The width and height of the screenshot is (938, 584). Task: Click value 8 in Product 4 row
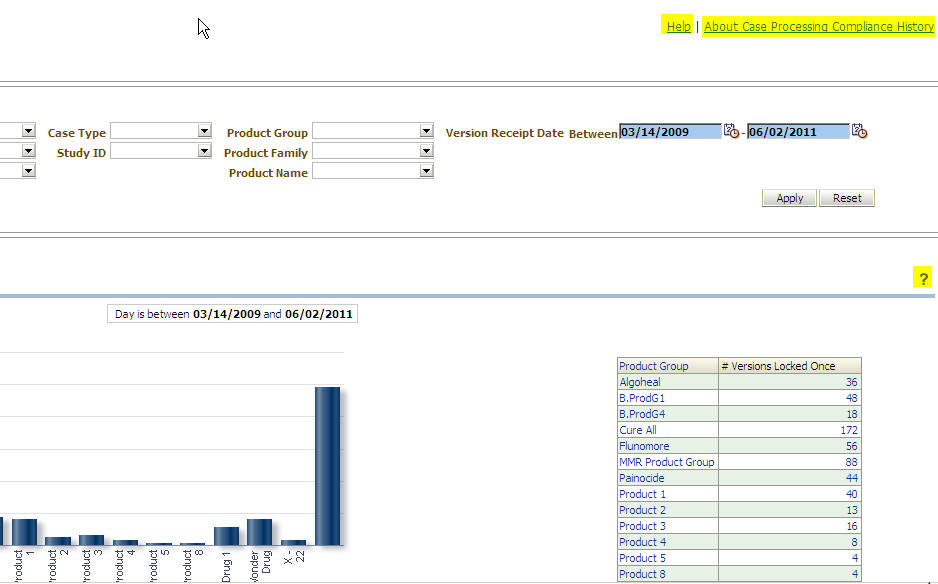point(854,542)
